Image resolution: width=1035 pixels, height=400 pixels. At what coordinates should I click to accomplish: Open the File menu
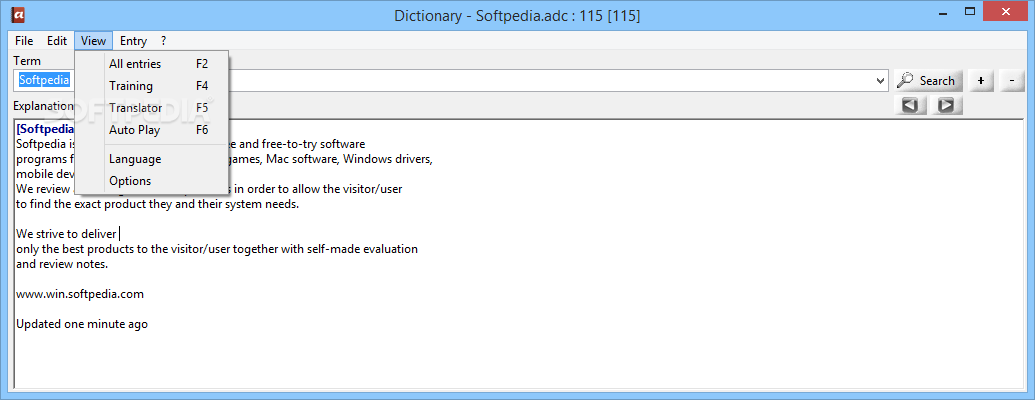24,41
